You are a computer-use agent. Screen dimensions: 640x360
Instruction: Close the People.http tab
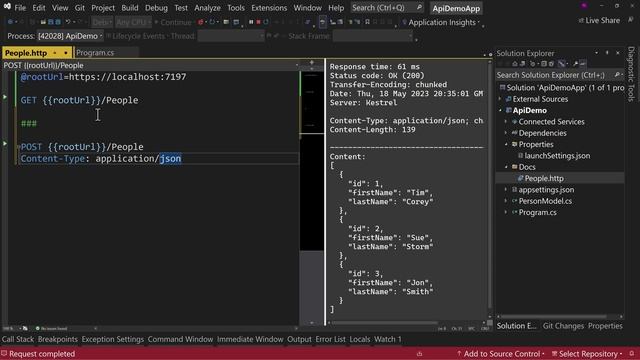coord(65,53)
